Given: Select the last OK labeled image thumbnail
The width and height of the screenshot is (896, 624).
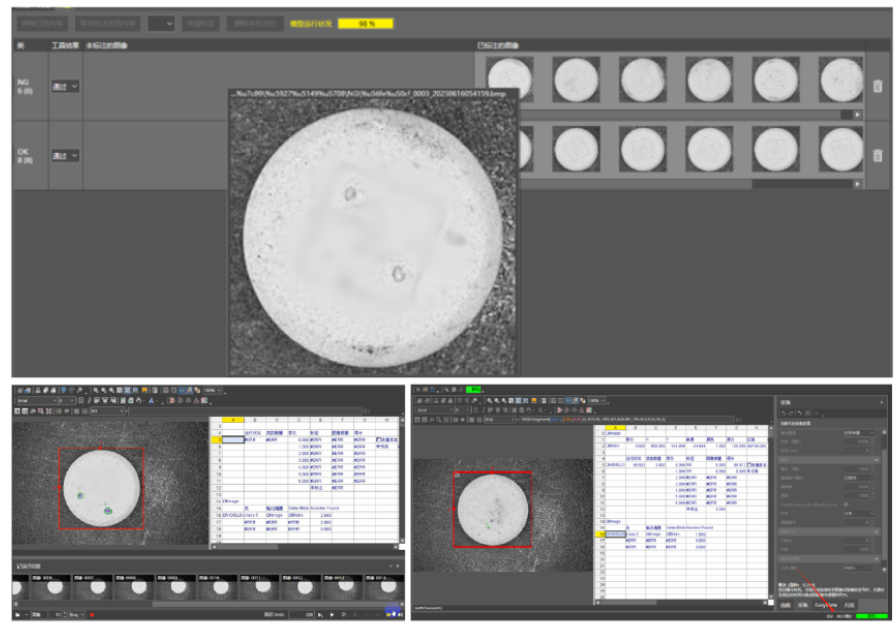Looking at the screenshot, I should [841, 148].
